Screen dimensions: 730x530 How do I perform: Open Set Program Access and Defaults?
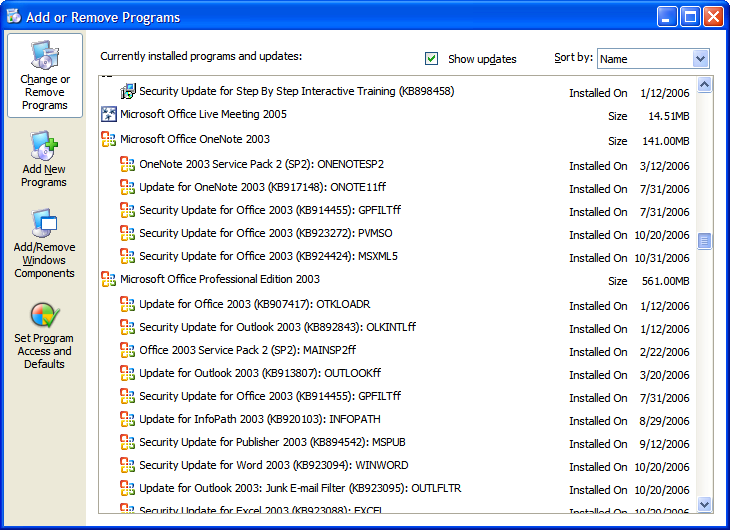(x=44, y=335)
